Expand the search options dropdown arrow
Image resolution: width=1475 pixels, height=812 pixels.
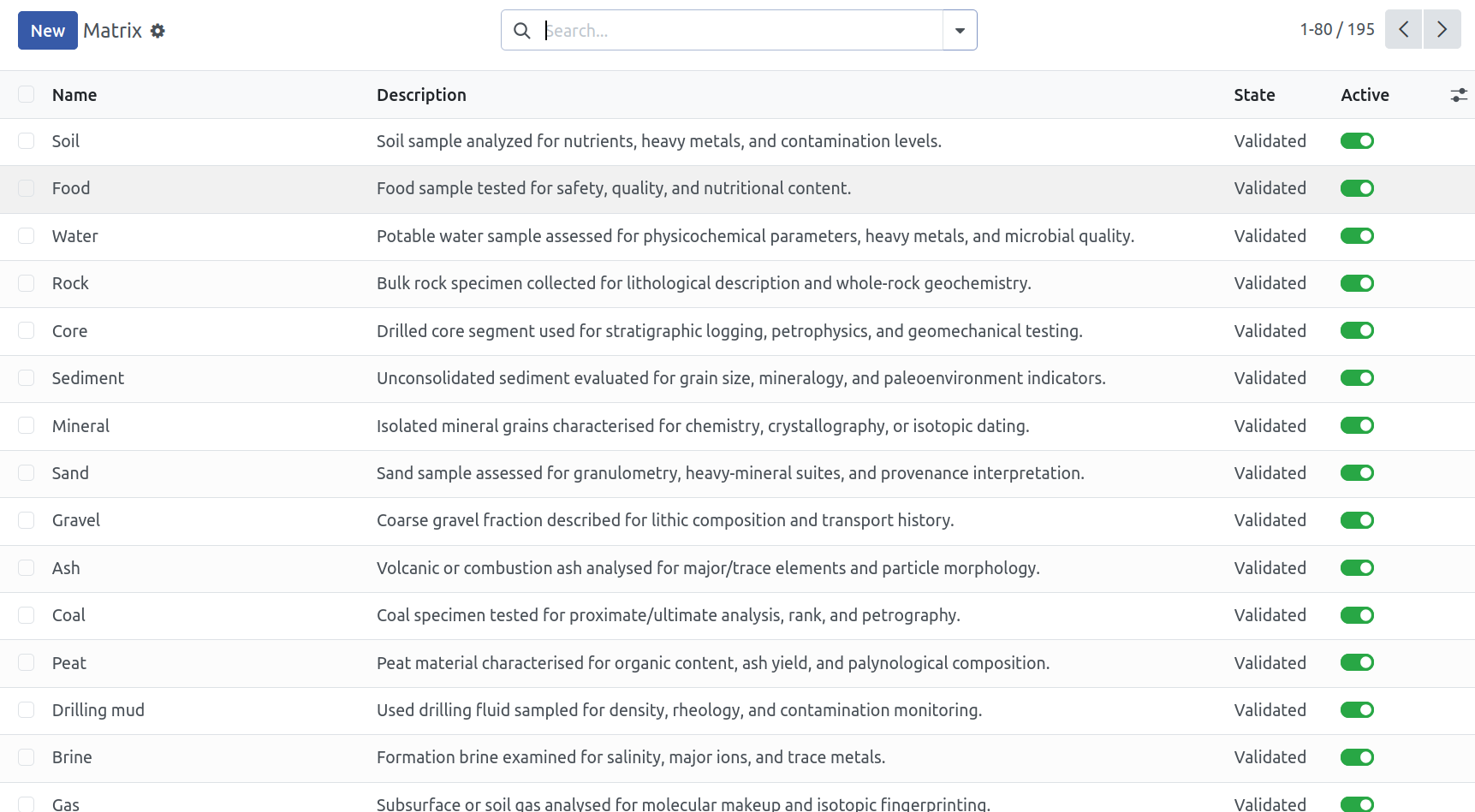pyautogui.click(x=960, y=31)
